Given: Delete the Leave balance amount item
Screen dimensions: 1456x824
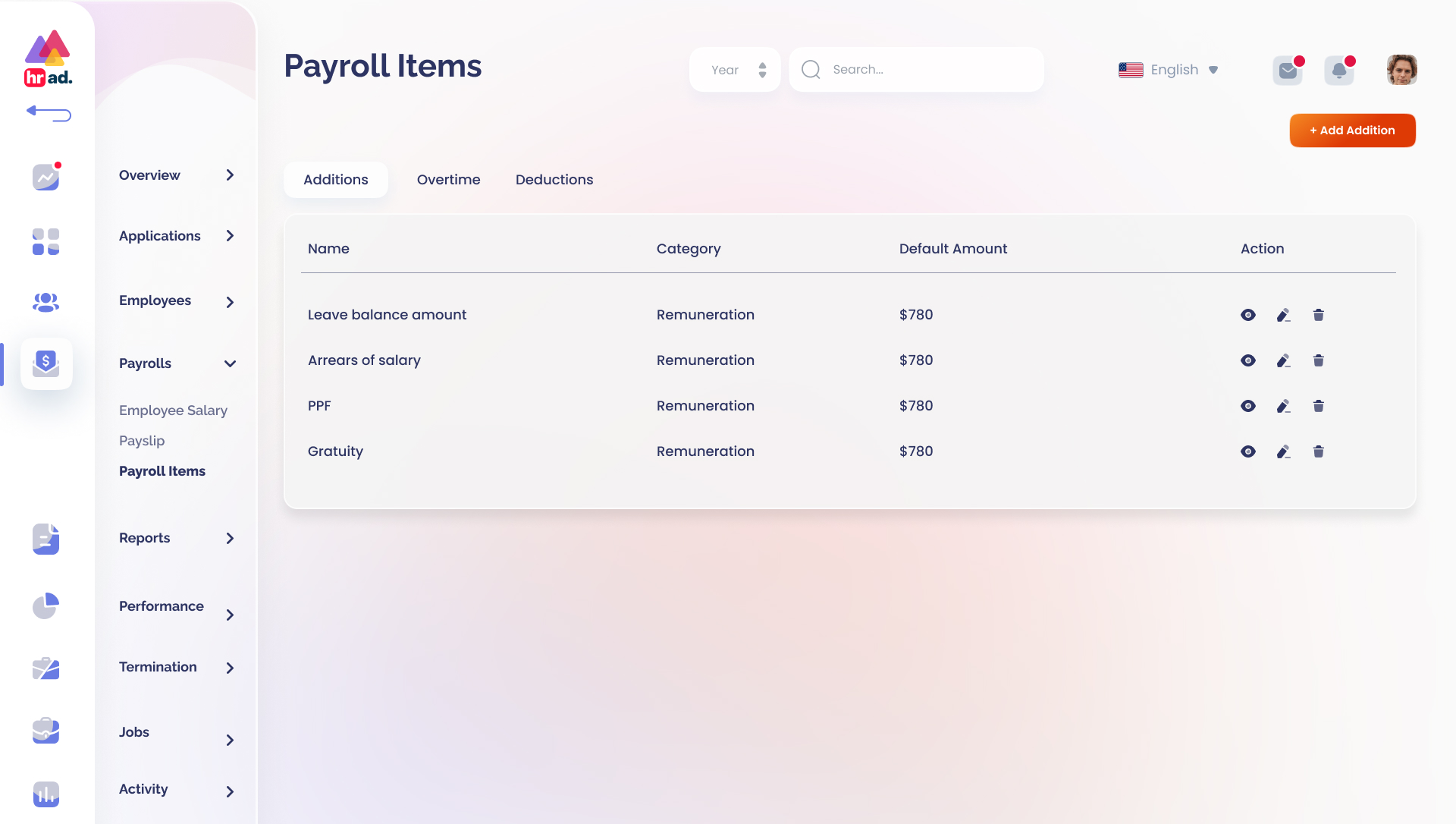Looking at the screenshot, I should coord(1318,315).
